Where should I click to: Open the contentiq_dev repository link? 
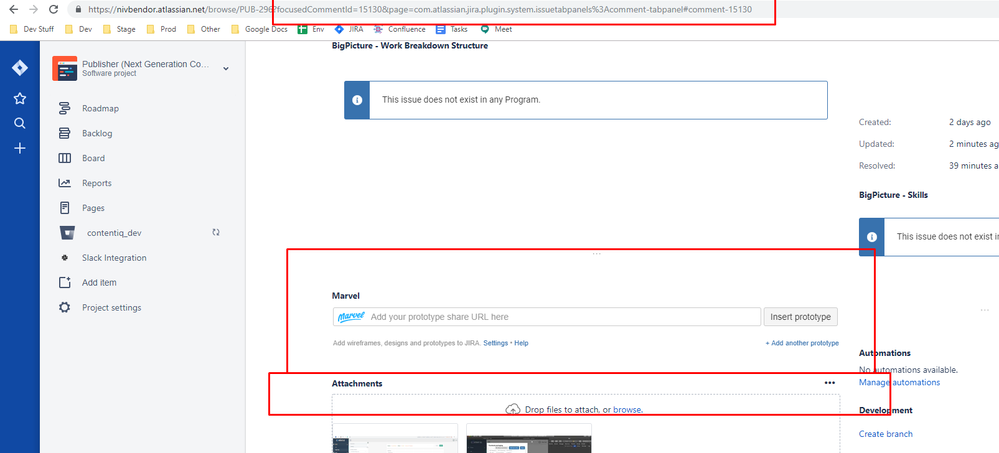click(114, 233)
